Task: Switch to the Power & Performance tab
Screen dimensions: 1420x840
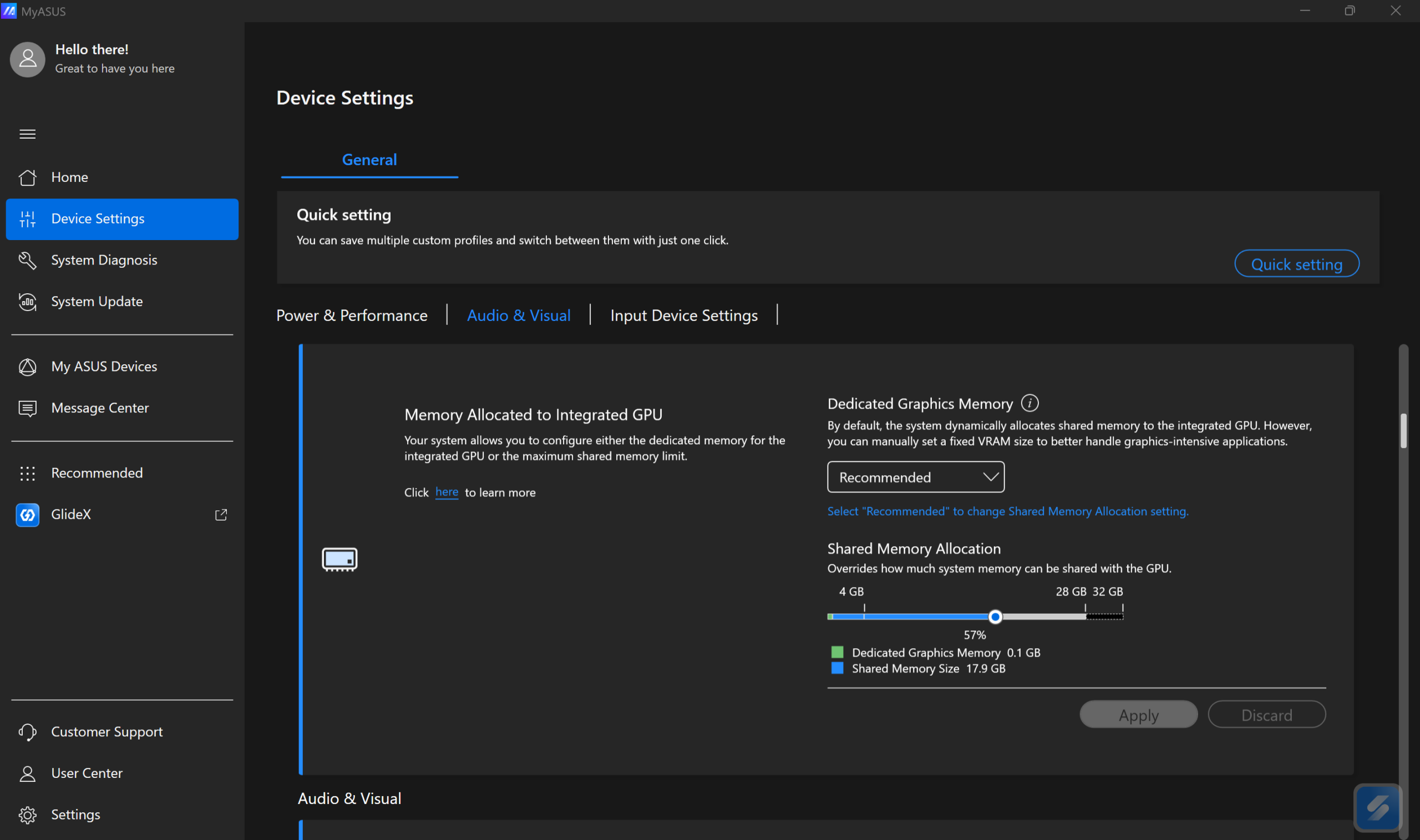Action: point(352,315)
